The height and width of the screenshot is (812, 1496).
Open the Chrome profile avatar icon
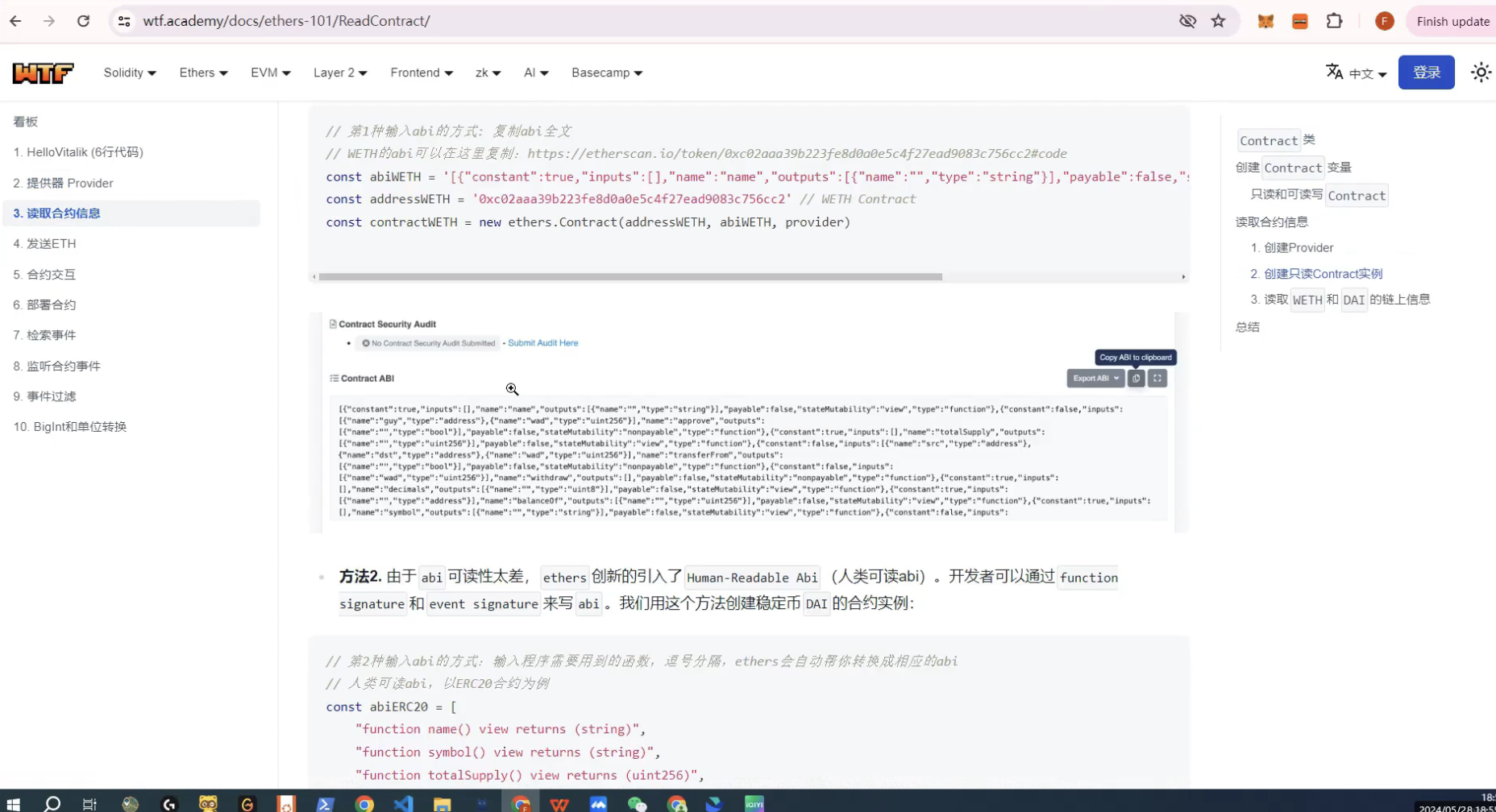(1384, 21)
